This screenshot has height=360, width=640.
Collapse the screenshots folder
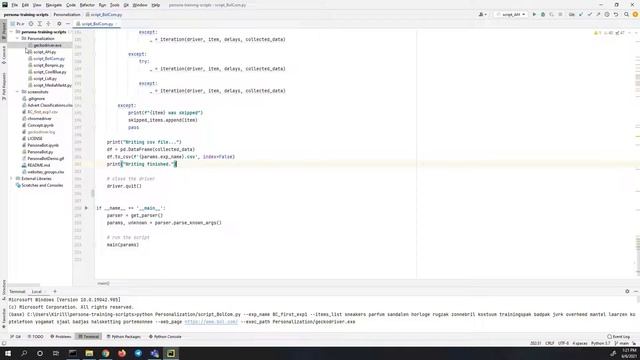[18, 92]
